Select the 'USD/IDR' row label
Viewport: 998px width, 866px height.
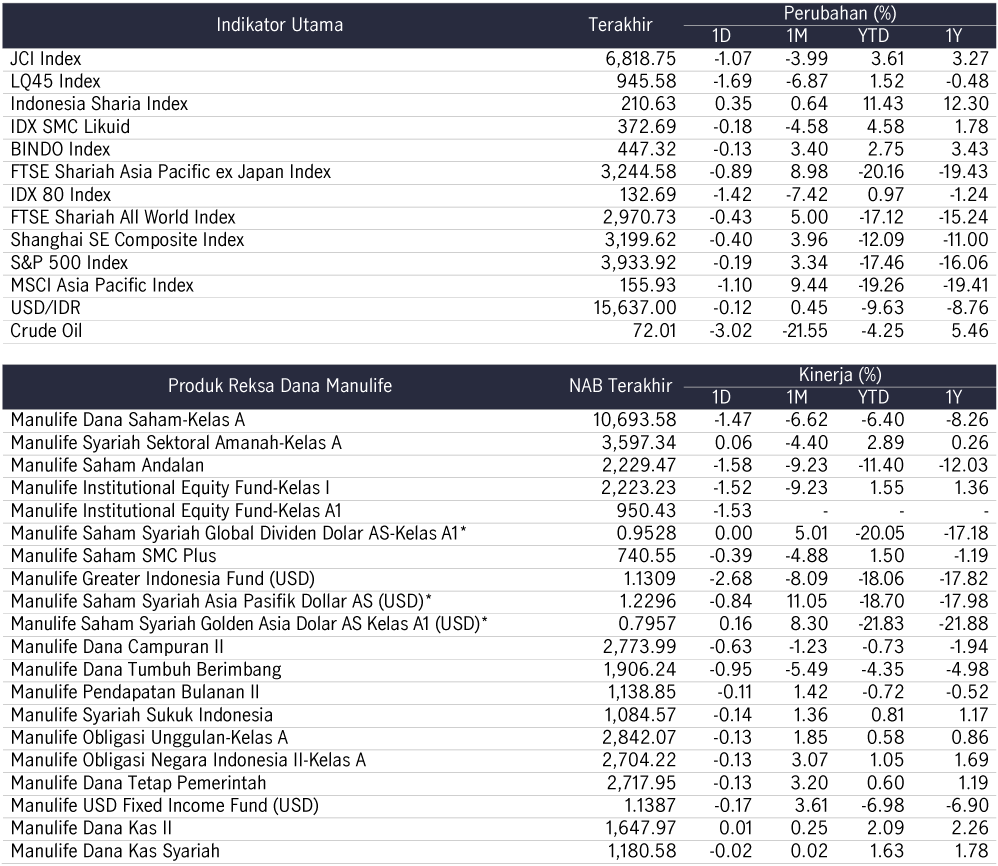tap(46, 309)
